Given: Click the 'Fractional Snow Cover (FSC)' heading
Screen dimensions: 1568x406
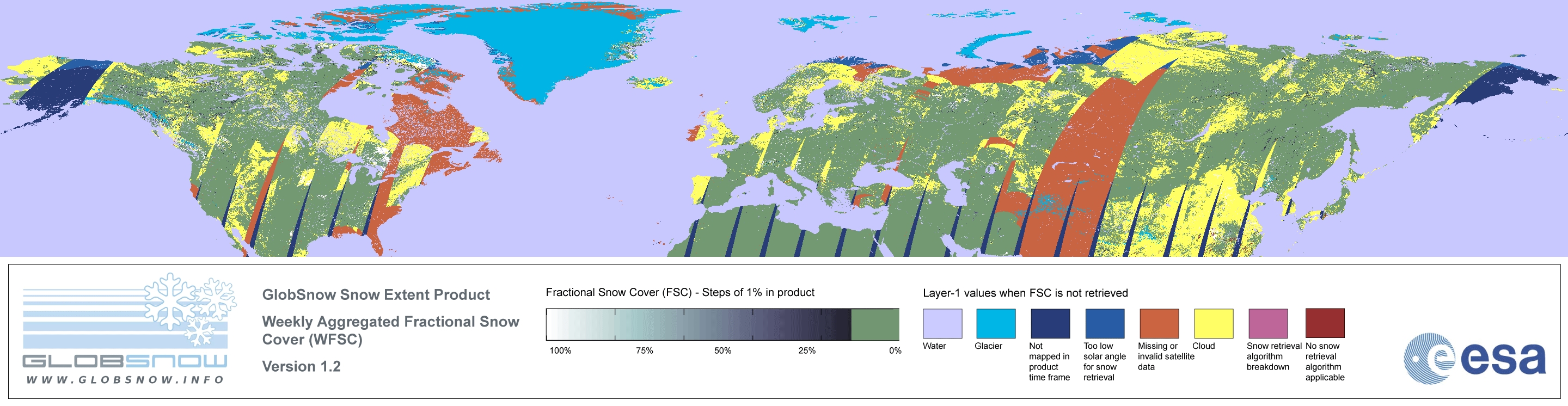Looking at the screenshot, I should tap(680, 292).
